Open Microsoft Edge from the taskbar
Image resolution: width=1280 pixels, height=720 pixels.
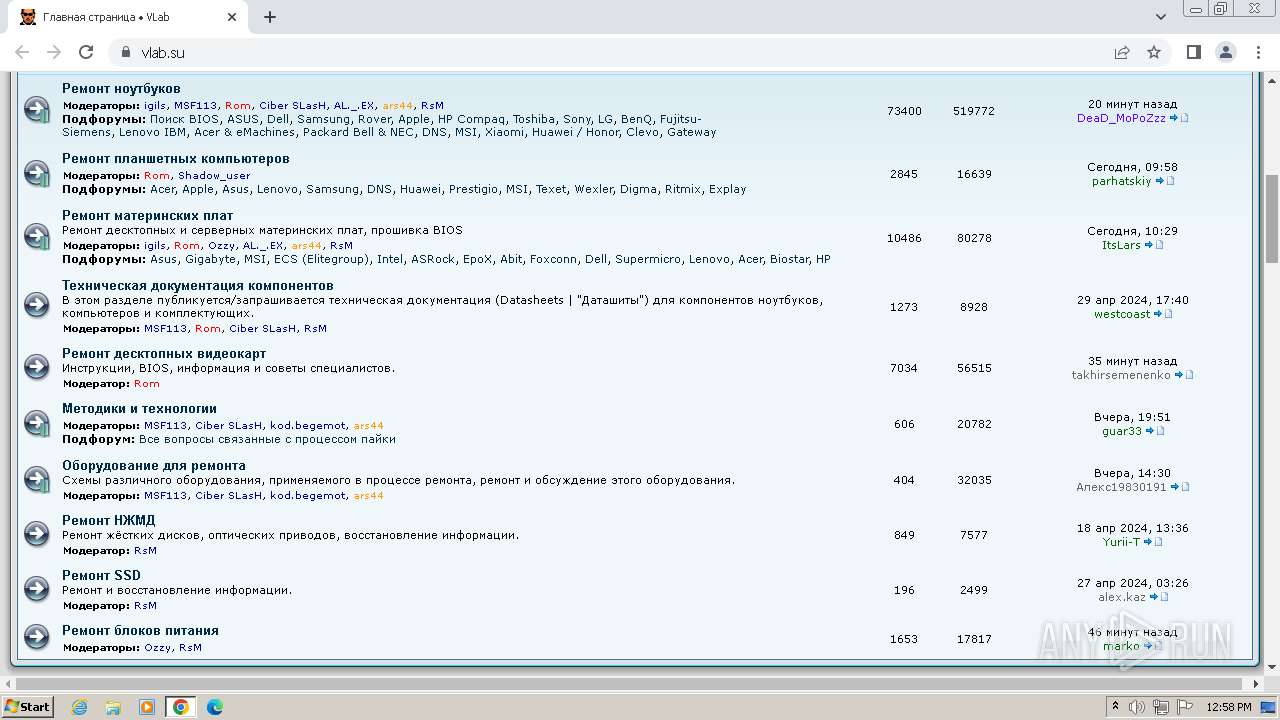tap(215, 707)
